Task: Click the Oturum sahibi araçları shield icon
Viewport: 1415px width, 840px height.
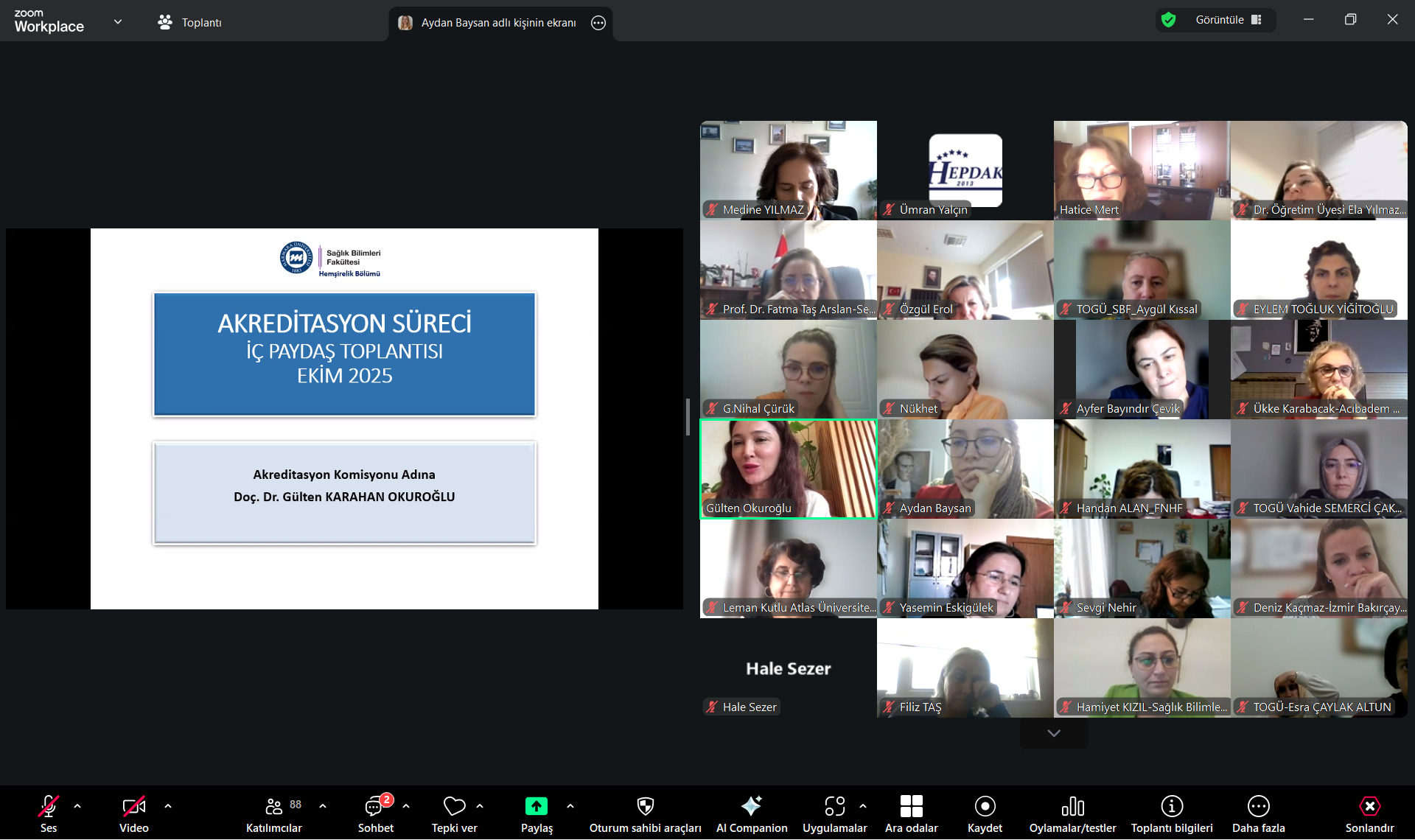Action: [x=645, y=806]
